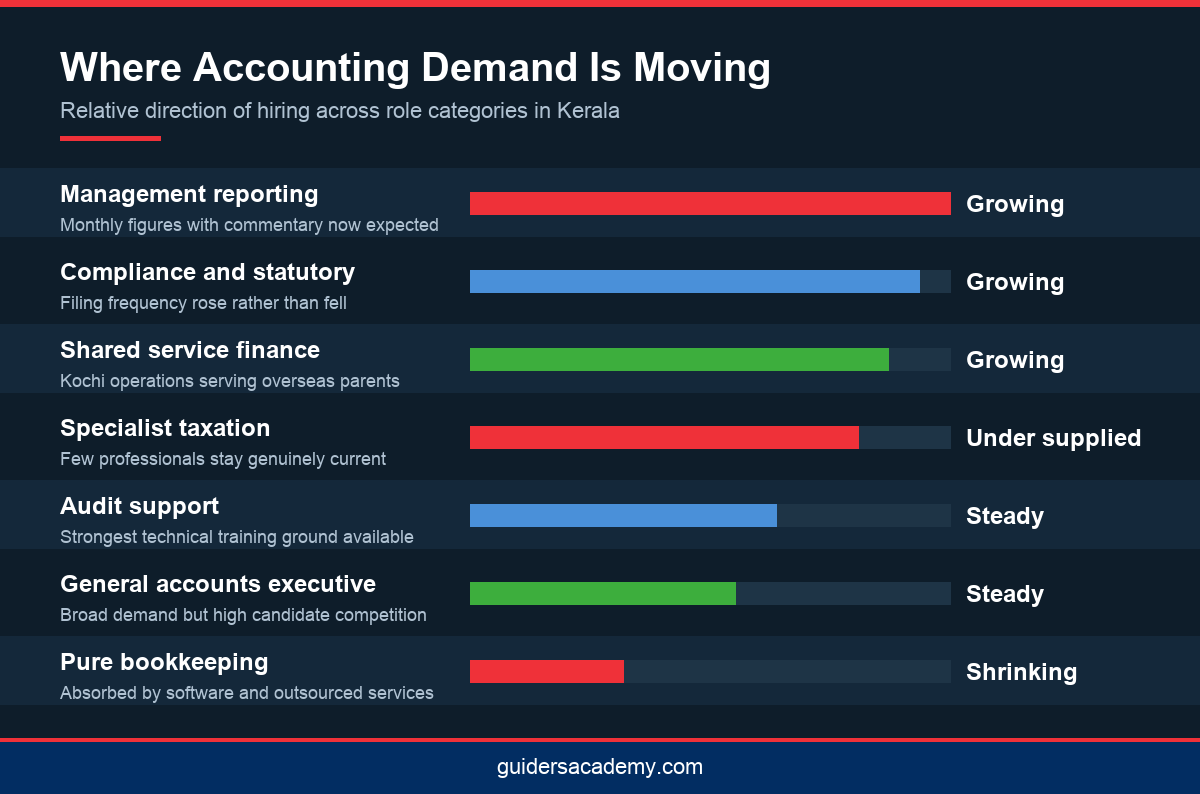1200x794 pixels.
Task: Click the Compliance and statutory blue bar
Action: [695, 282]
